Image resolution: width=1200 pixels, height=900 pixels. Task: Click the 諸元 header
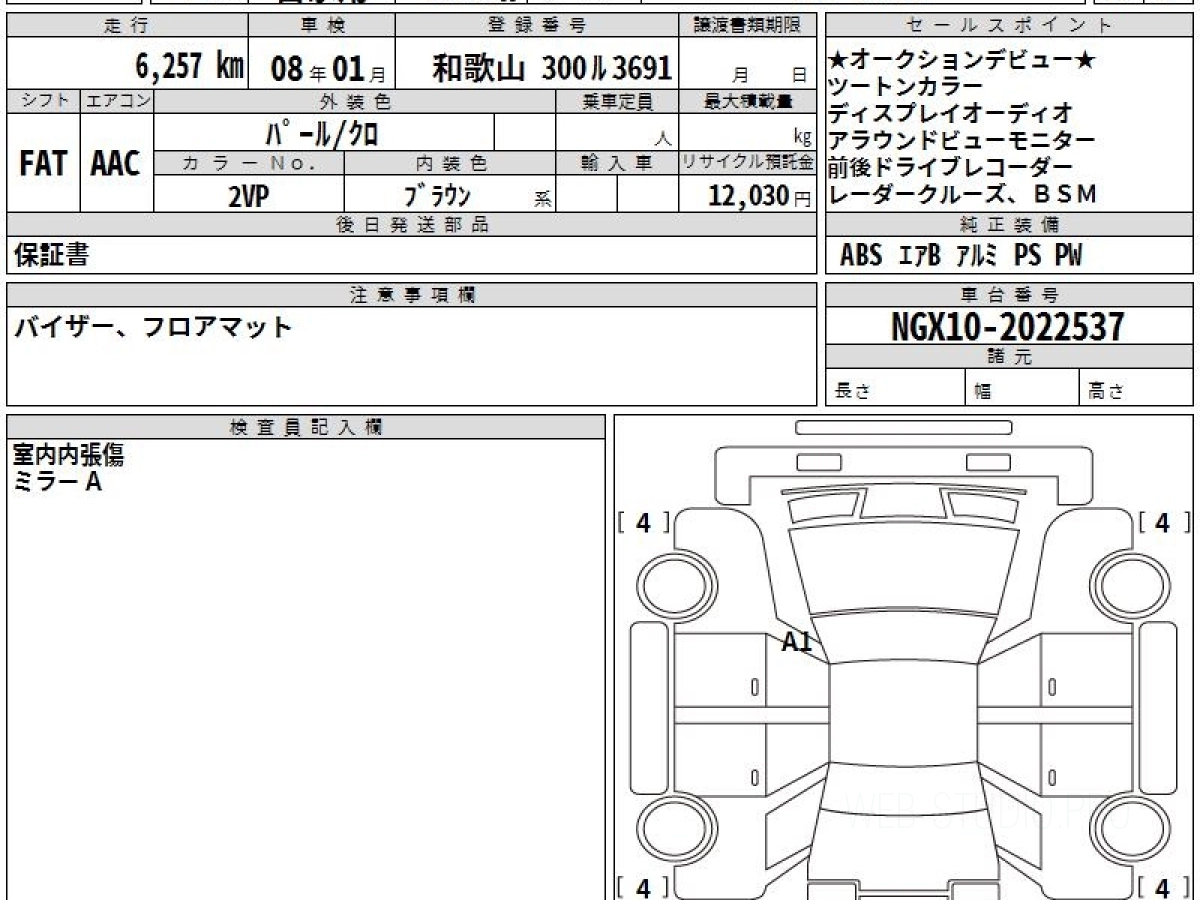point(1009,357)
